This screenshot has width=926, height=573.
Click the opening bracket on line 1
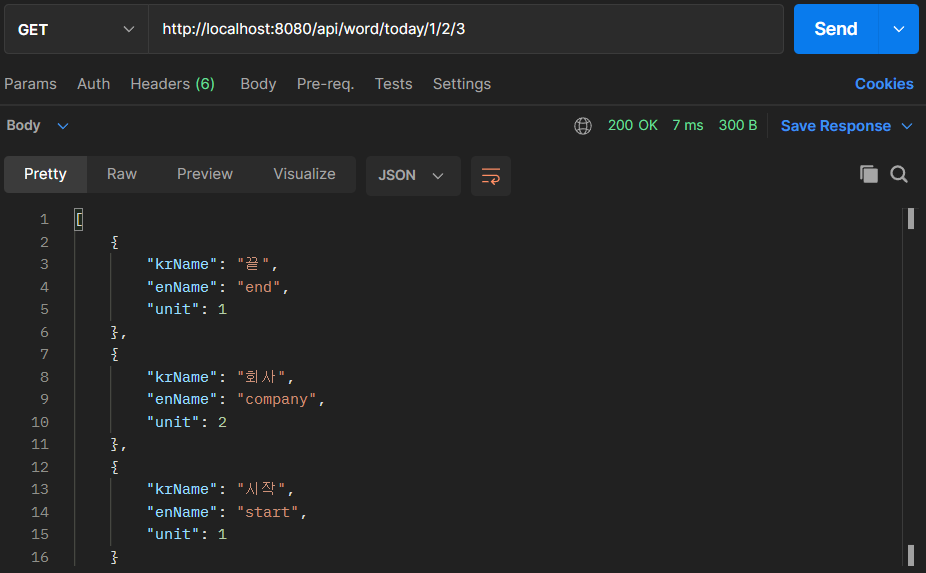[x=79, y=220]
